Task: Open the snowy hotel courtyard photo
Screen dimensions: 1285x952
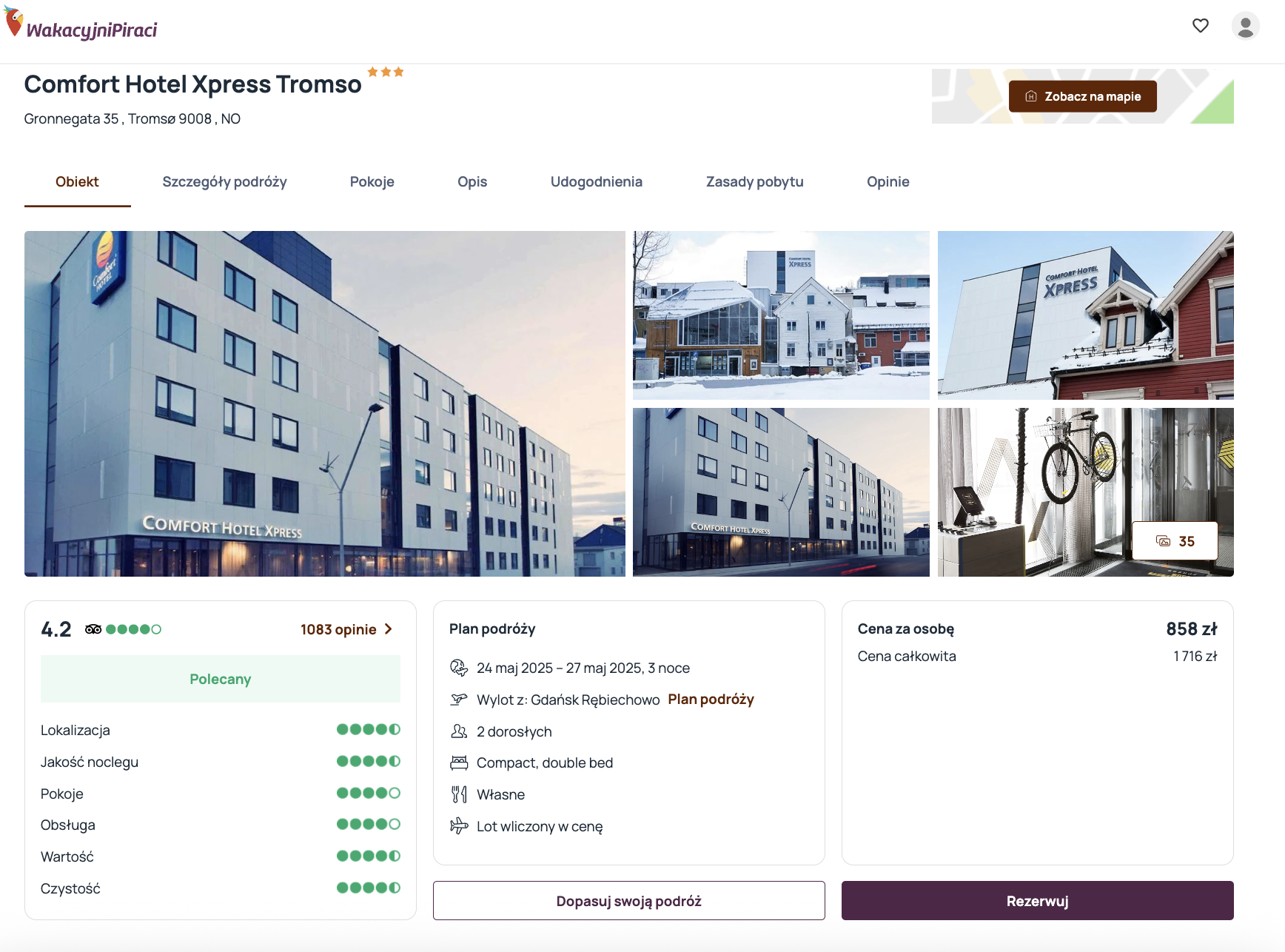Action: [781, 315]
